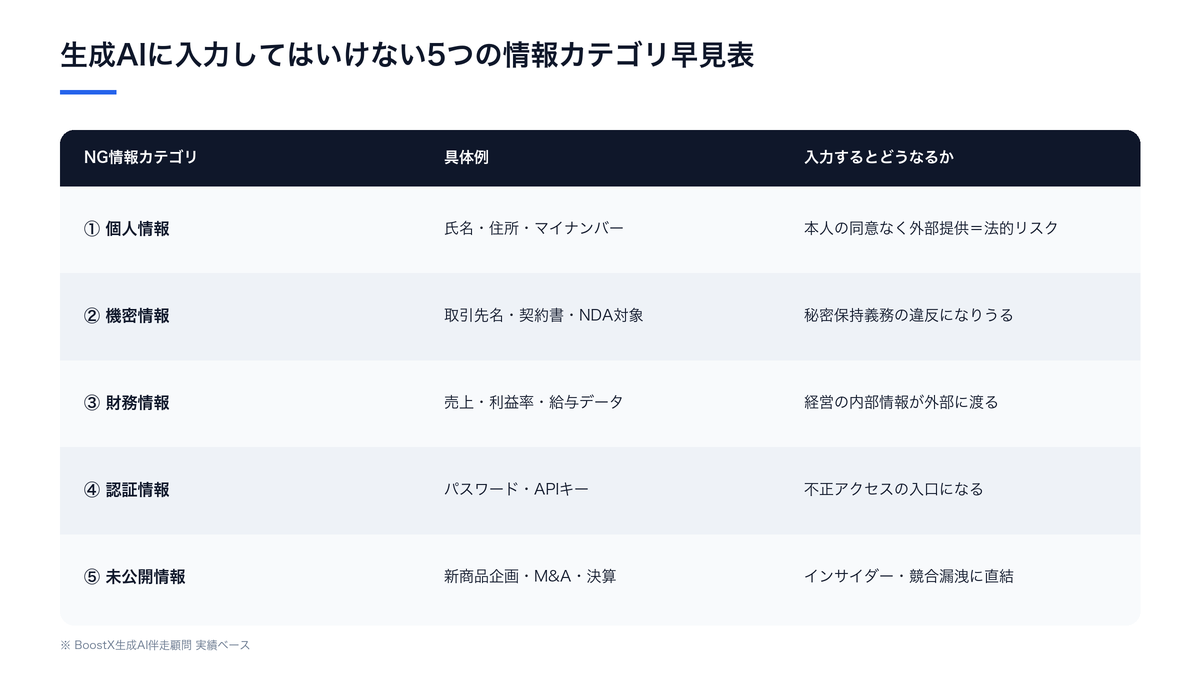The image size is (1200, 675).
Task: Select the 具体例 column header
Action: [x=466, y=158]
